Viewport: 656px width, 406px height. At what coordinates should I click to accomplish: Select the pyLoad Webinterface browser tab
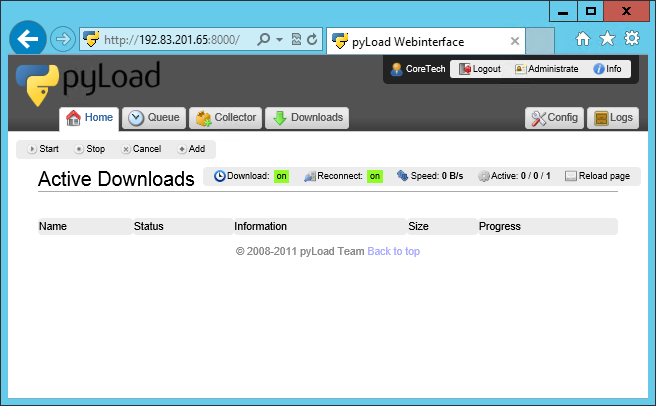point(425,41)
